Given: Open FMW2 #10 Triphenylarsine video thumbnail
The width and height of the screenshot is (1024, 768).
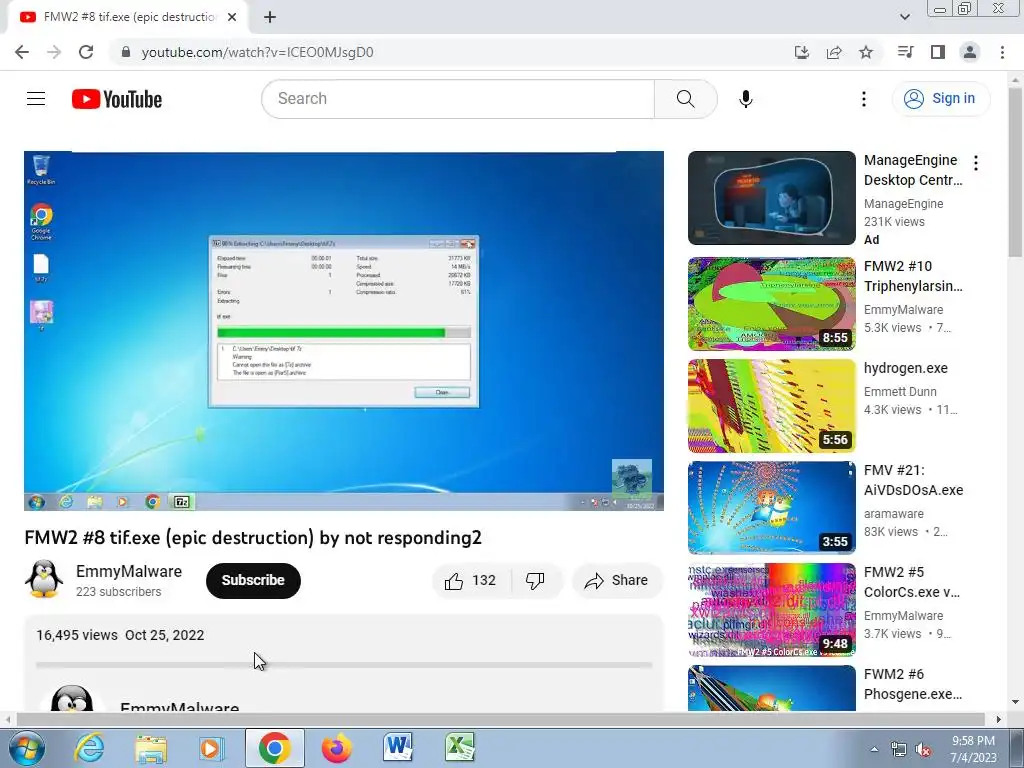Looking at the screenshot, I should tap(772, 304).
